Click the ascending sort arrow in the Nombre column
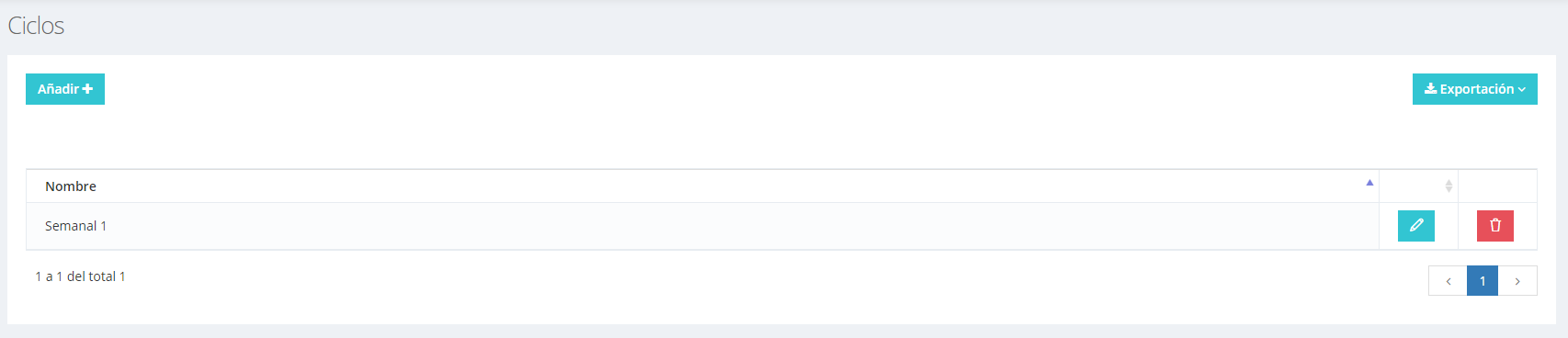1568x338 pixels. coord(1369,183)
